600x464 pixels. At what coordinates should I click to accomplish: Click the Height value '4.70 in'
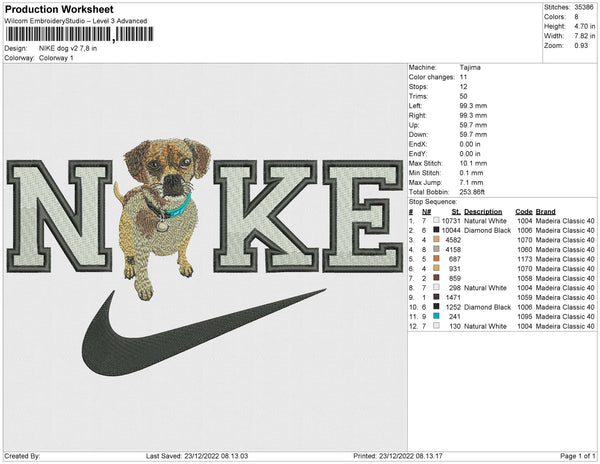[585, 26]
